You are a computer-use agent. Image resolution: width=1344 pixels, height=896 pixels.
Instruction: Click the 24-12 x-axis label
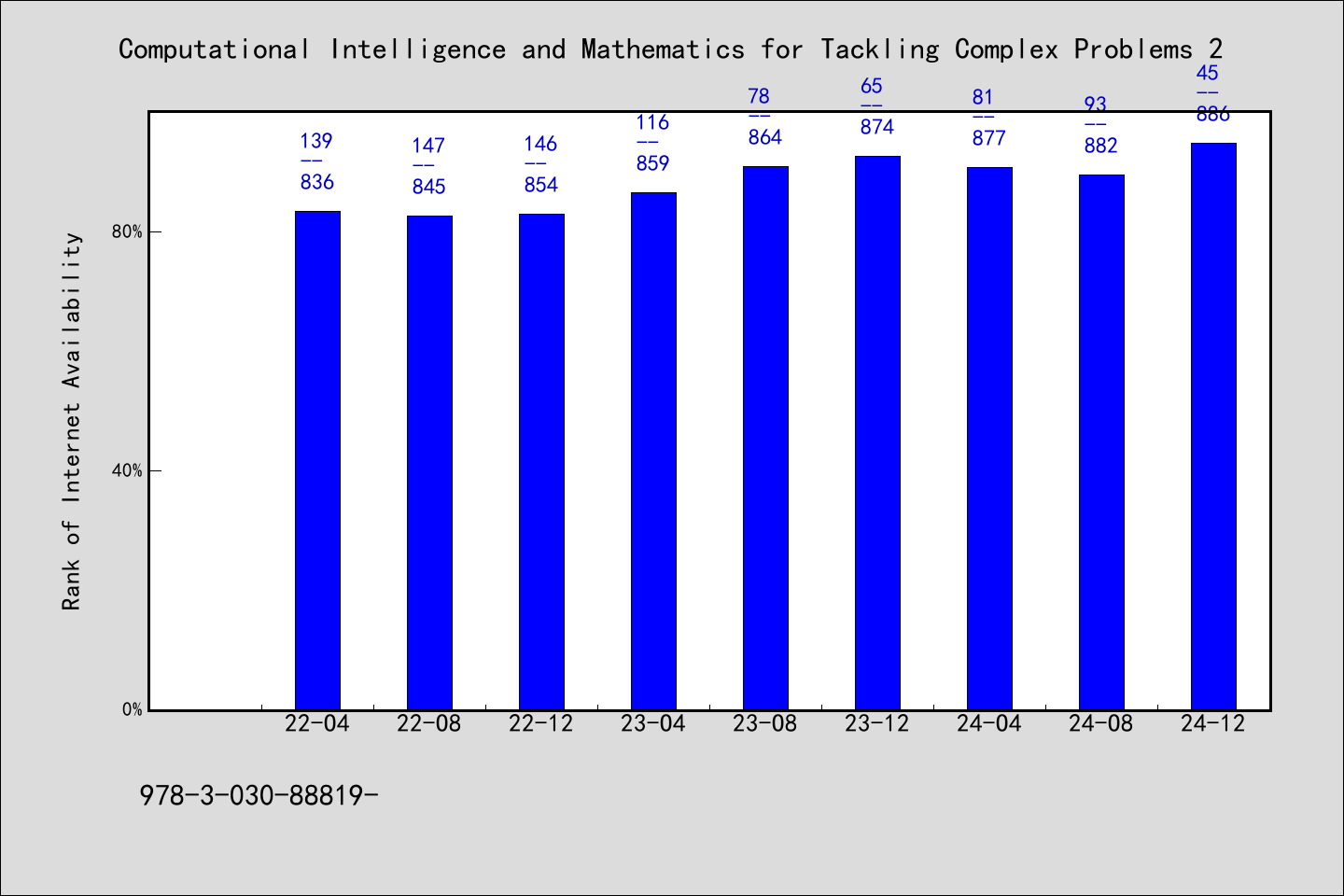point(1213,724)
